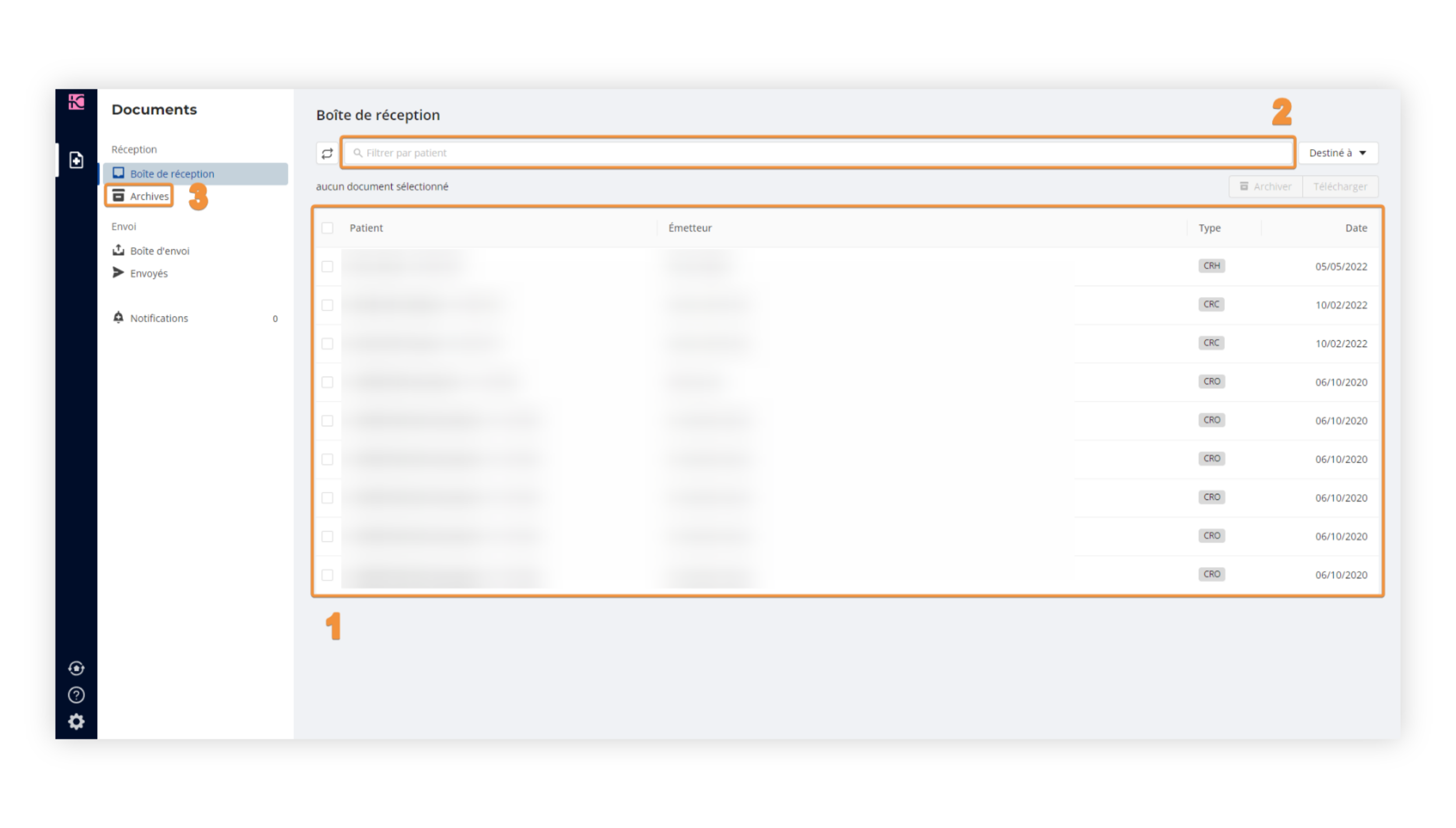1456x828 pixels.
Task: Open the Envoyés menu item
Action: point(196,273)
